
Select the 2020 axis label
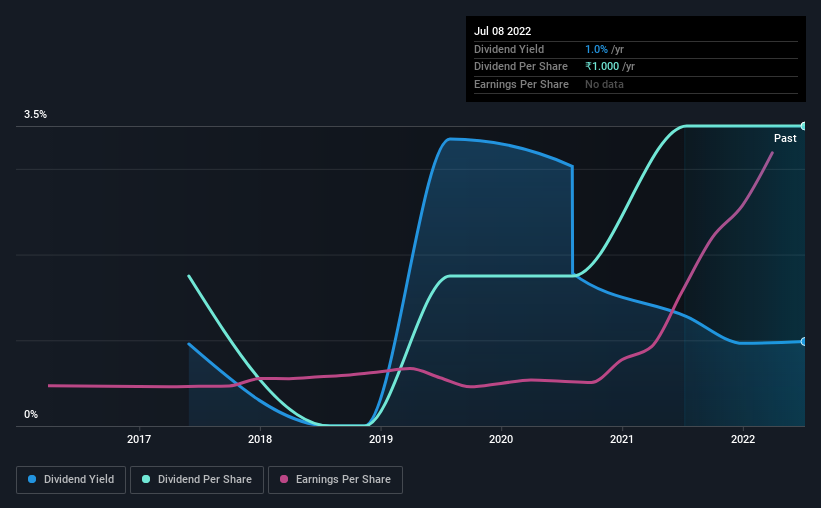[x=501, y=439]
